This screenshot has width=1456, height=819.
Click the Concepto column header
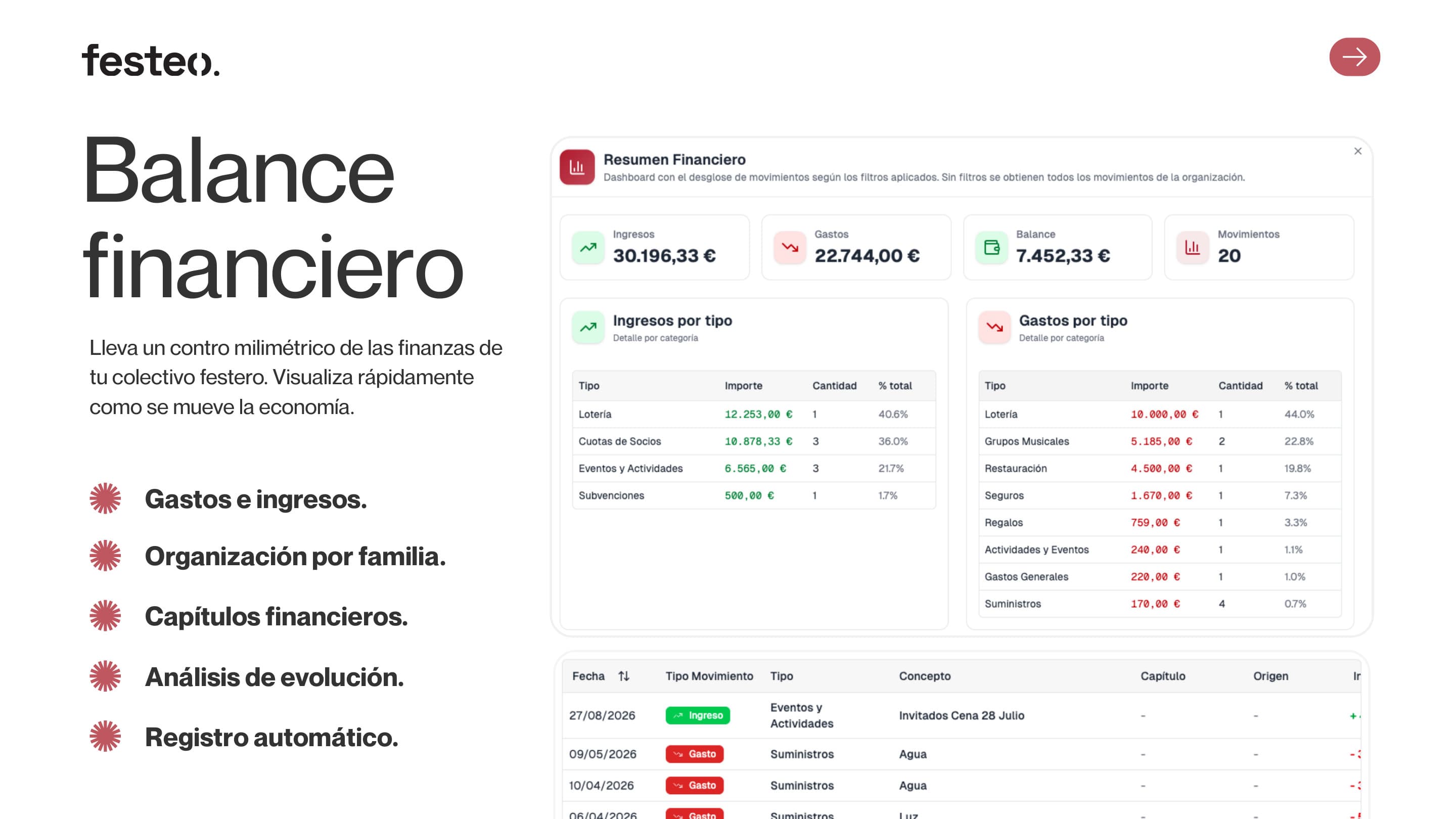tap(925, 676)
